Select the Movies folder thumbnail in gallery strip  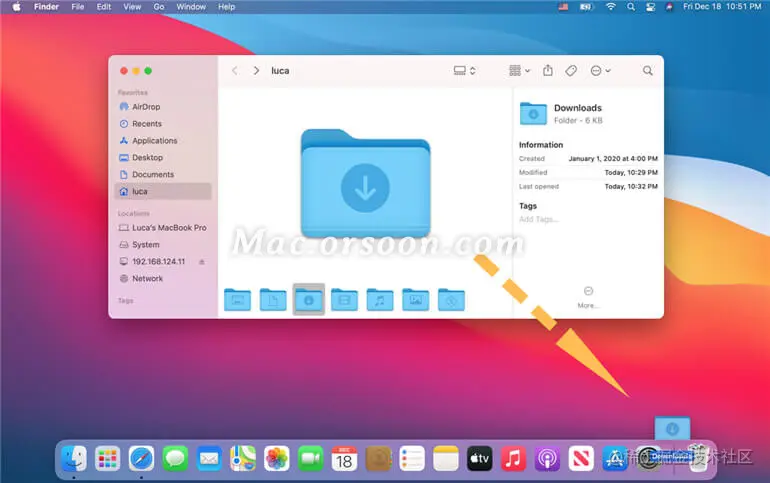(x=344, y=299)
